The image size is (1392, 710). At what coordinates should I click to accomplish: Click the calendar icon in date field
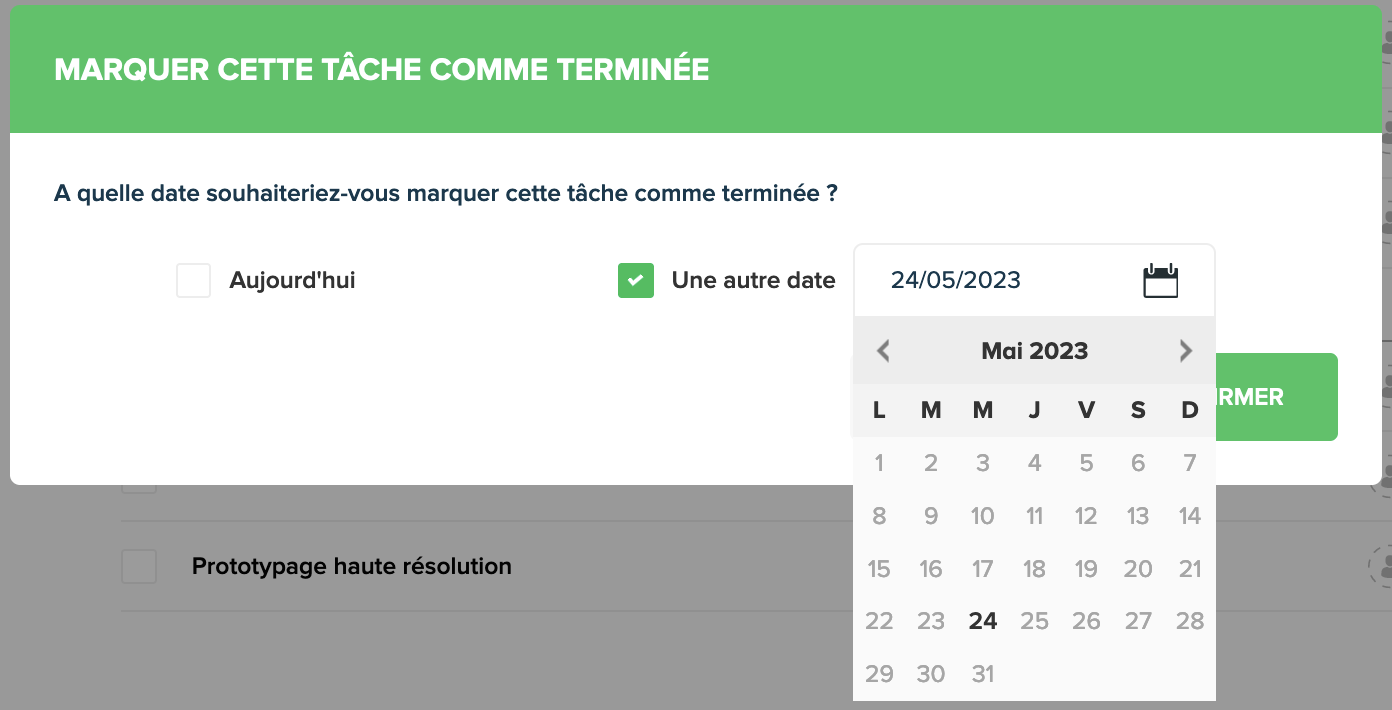1160,280
